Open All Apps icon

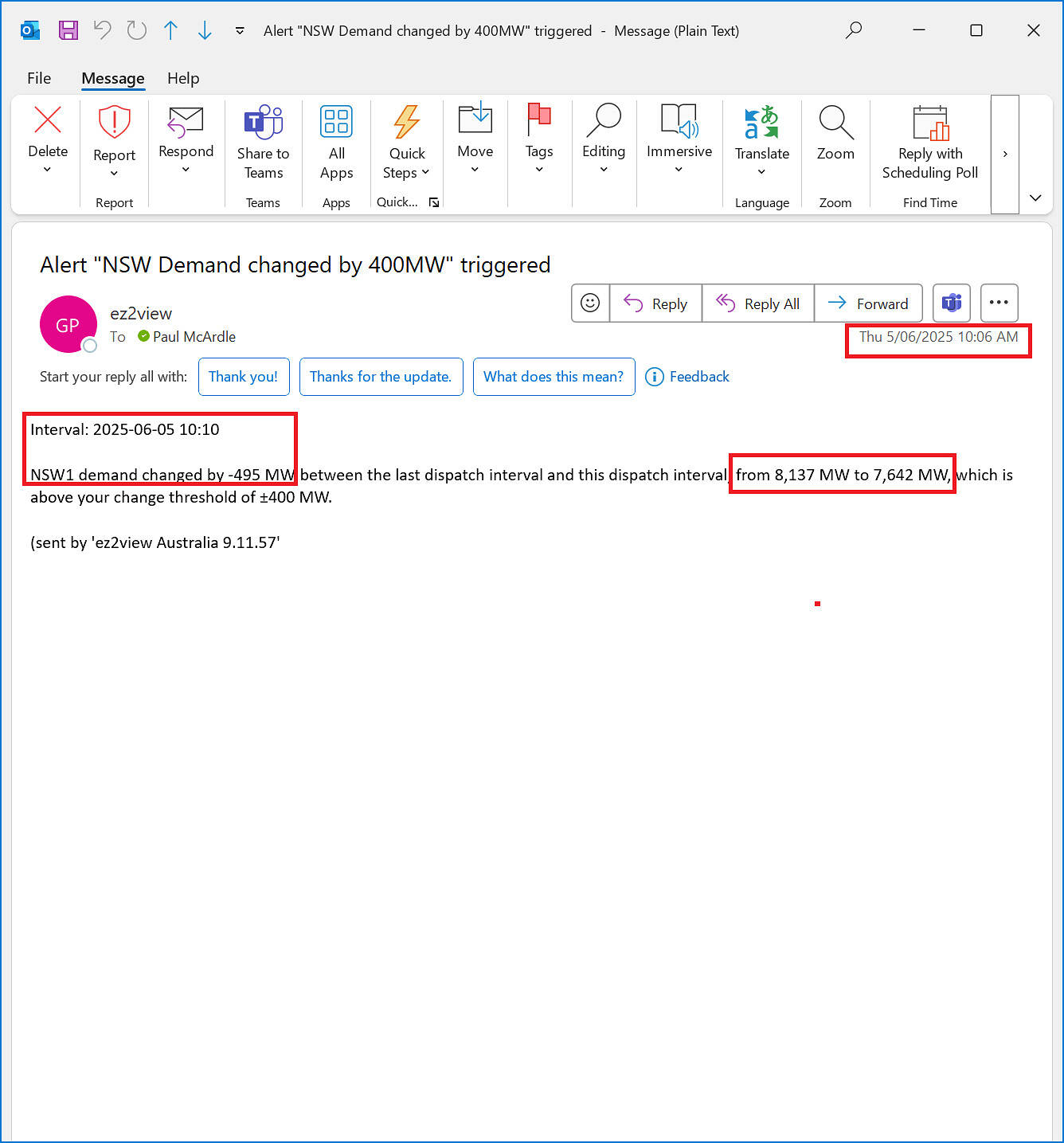336,122
